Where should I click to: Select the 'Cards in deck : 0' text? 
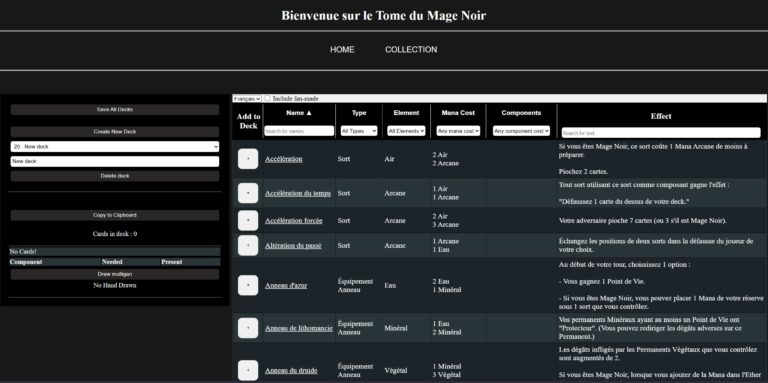115,234
